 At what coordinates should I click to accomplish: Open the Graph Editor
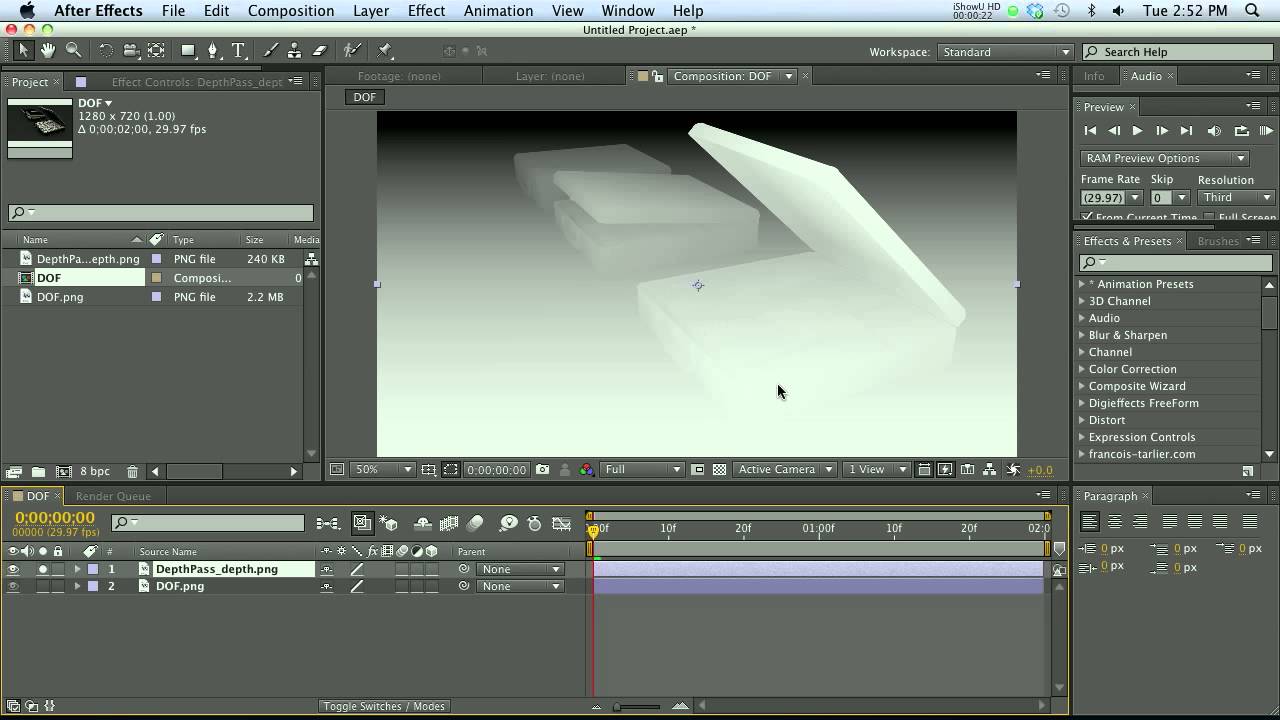click(562, 523)
